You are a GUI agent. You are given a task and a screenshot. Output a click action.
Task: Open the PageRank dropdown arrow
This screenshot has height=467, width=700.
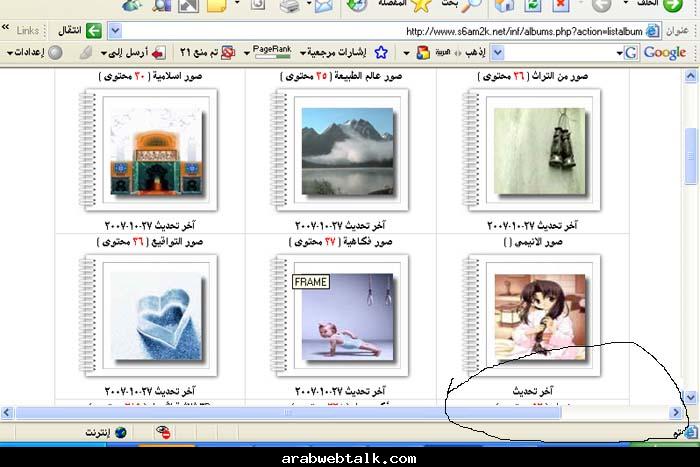tap(246, 53)
